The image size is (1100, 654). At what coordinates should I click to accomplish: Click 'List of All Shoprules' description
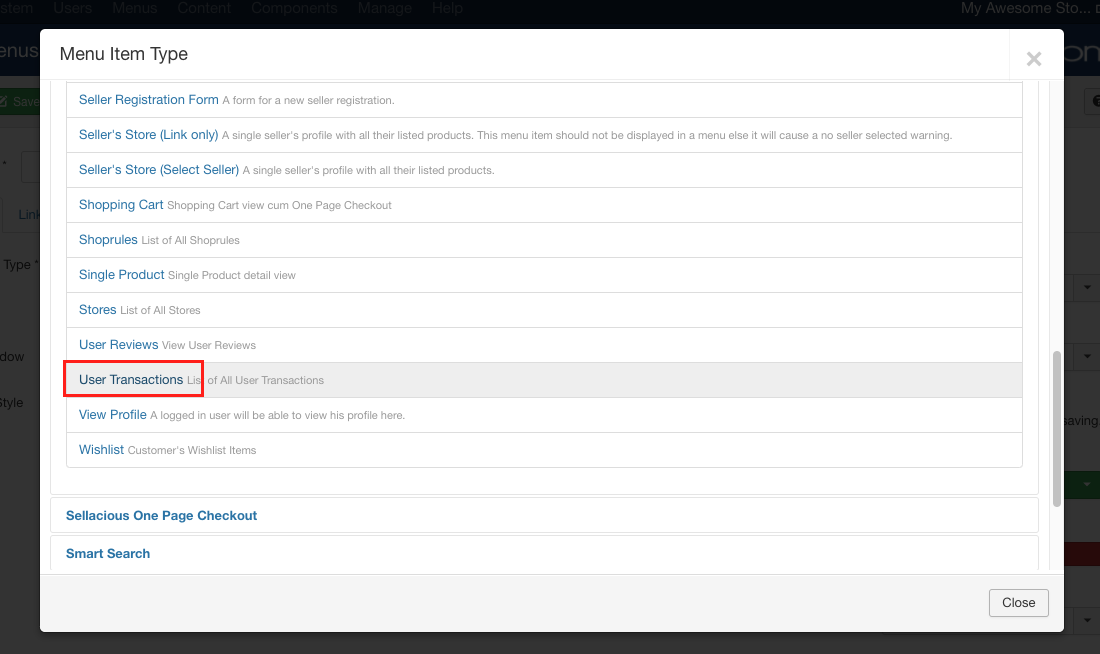pyautogui.click(x=190, y=241)
